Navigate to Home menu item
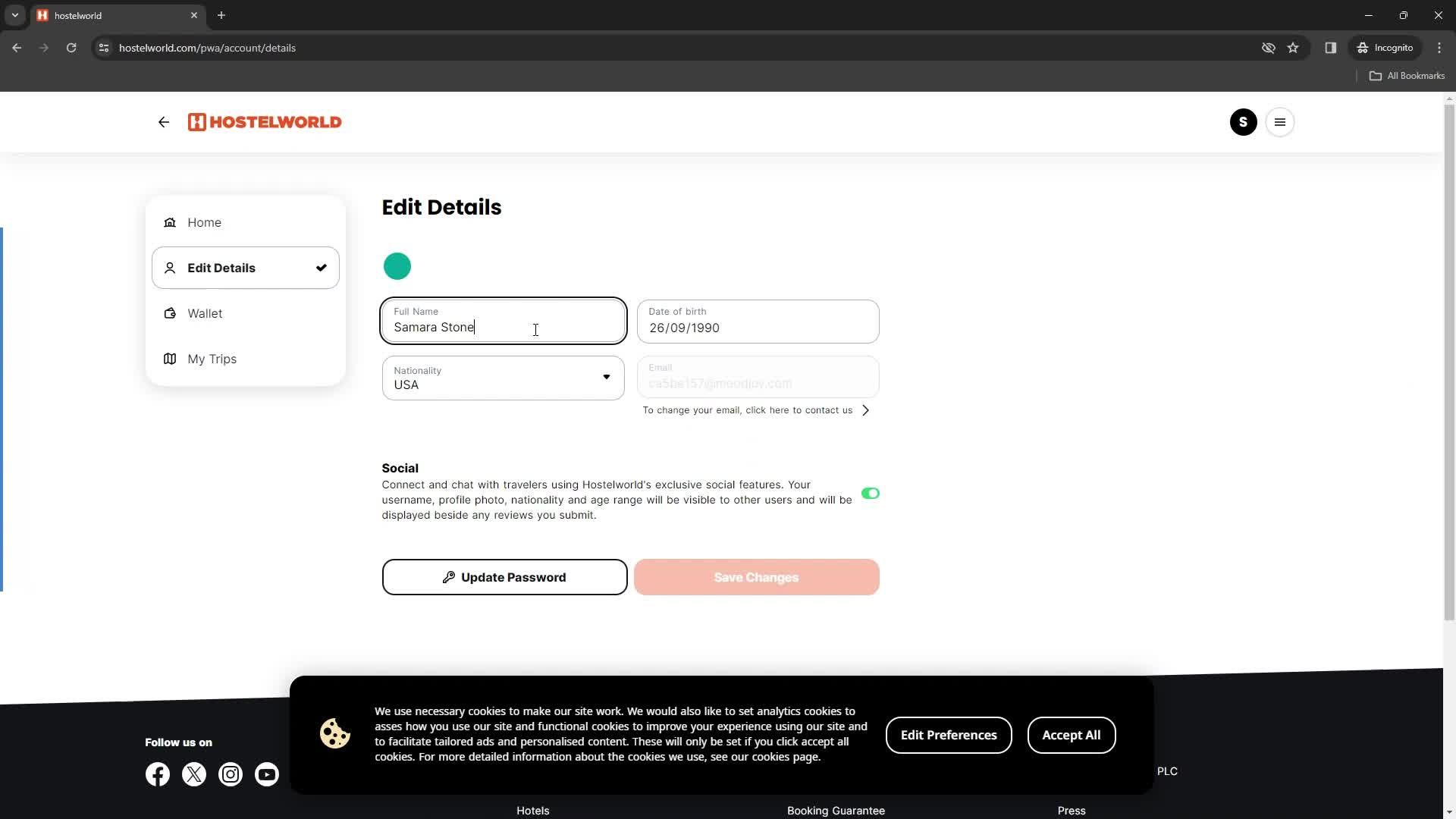This screenshot has width=1456, height=819. [x=205, y=222]
